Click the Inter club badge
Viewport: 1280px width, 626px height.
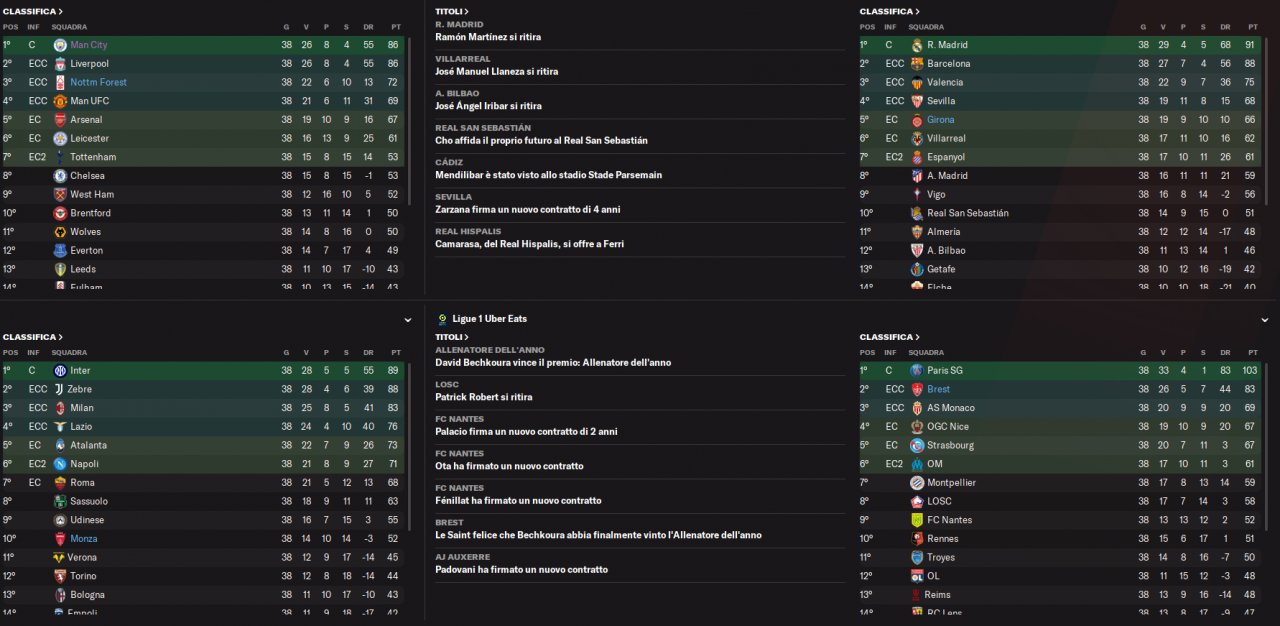(x=60, y=371)
